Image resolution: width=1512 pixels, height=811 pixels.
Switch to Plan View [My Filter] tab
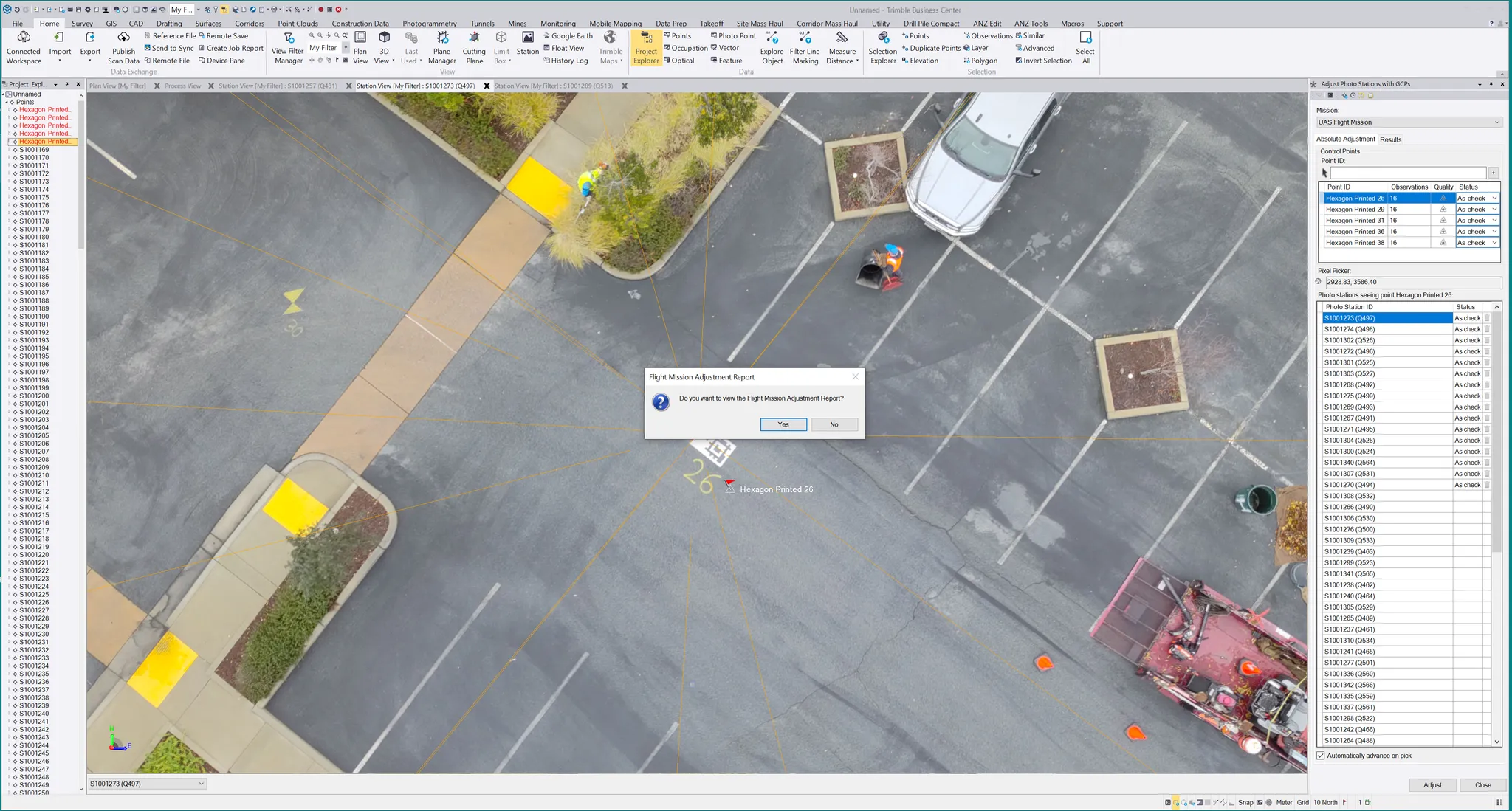point(117,86)
